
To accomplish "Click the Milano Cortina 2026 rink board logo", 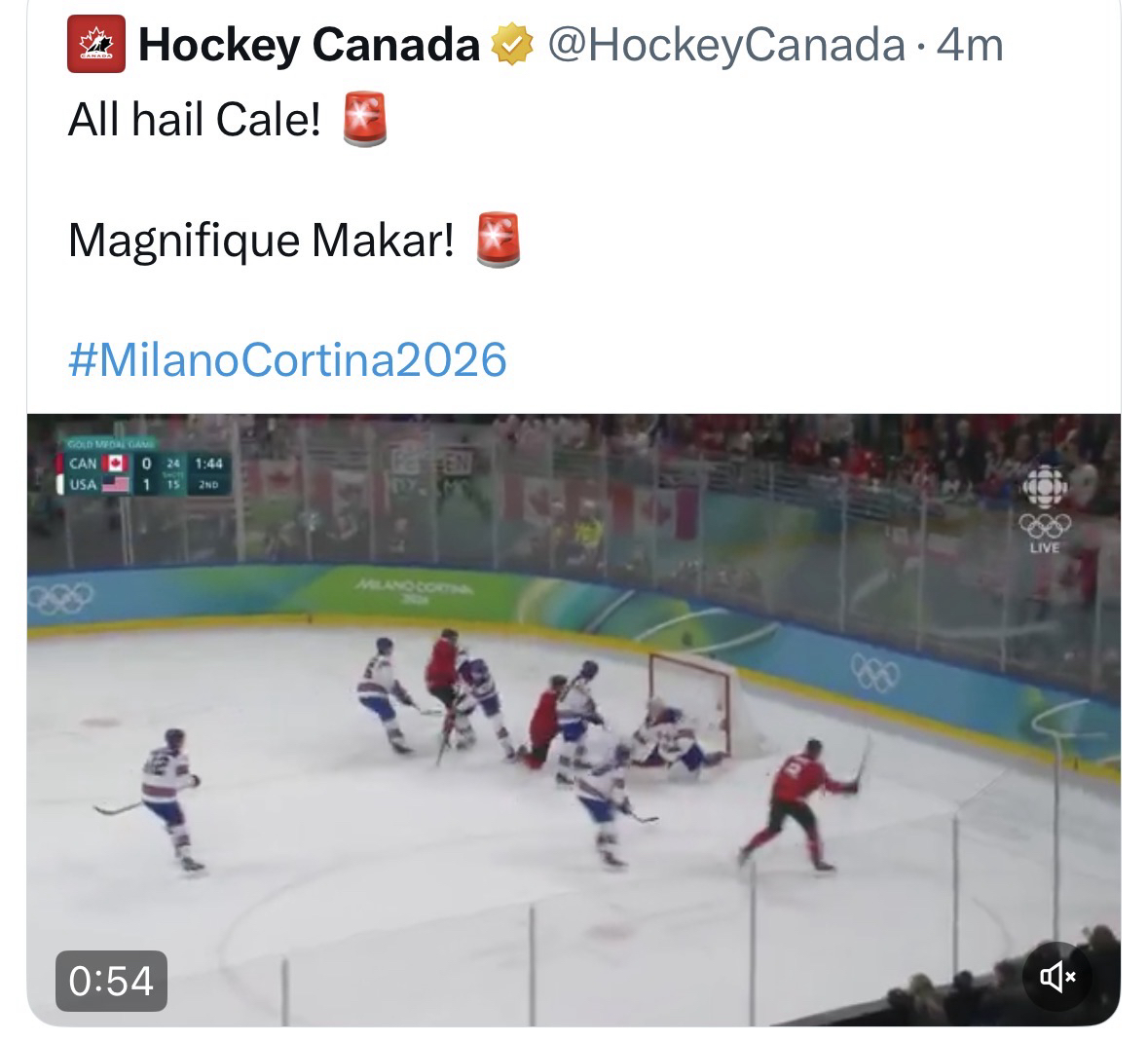I will pos(414,590).
